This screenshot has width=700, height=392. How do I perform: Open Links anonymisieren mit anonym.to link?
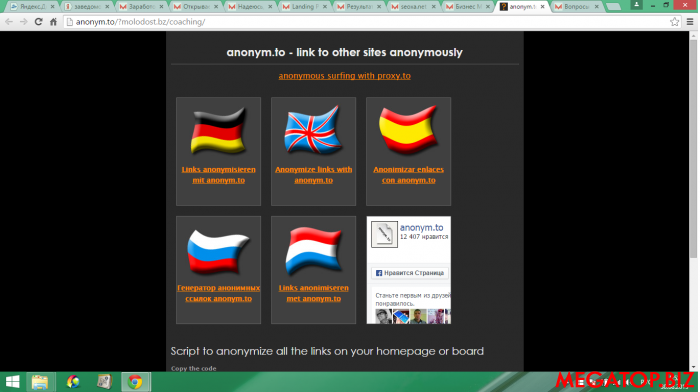[x=218, y=175]
